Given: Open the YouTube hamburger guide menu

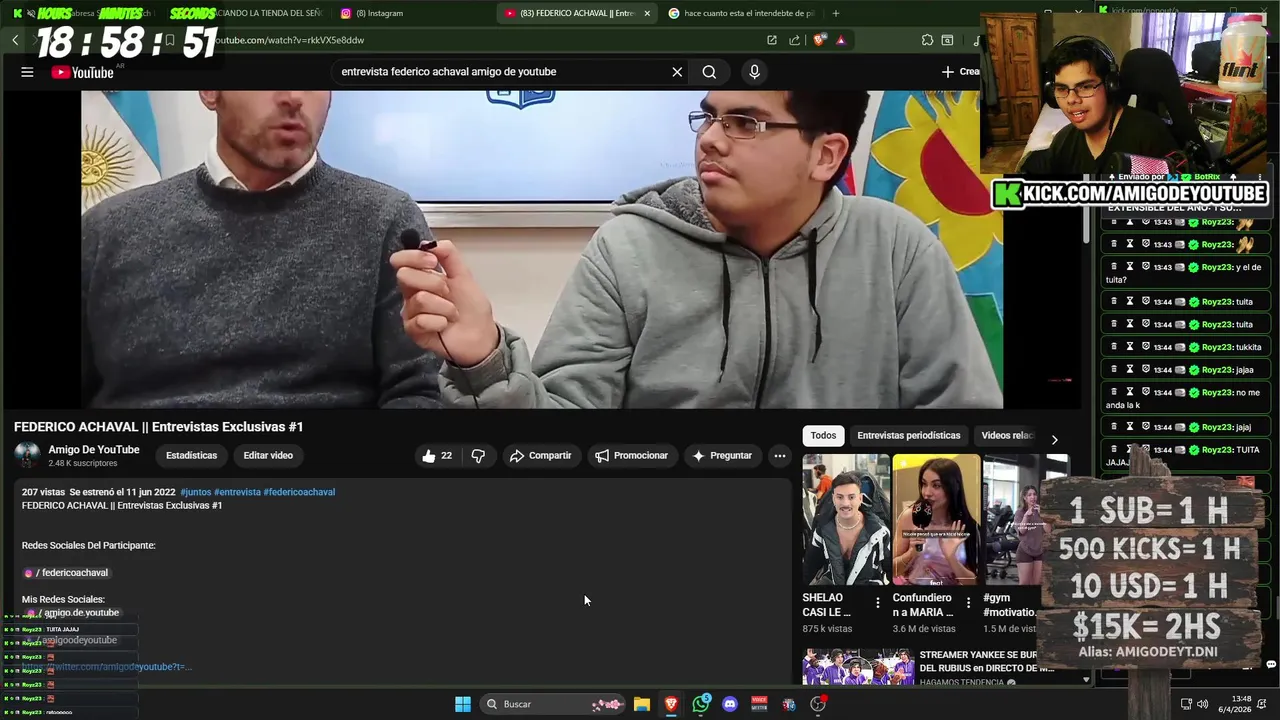Looking at the screenshot, I should 27,72.
